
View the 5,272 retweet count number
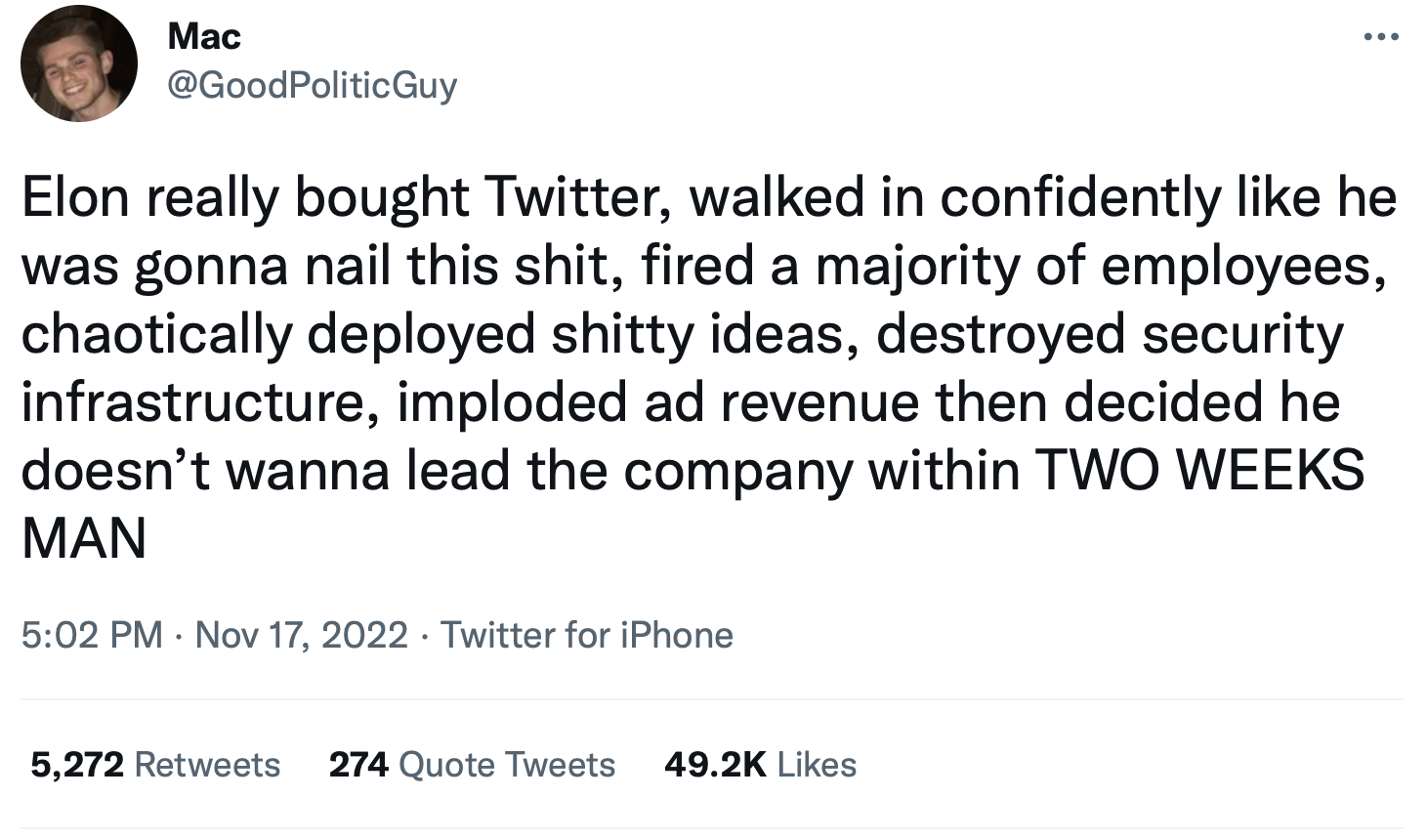pyautogui.click(x=77, y=764)
